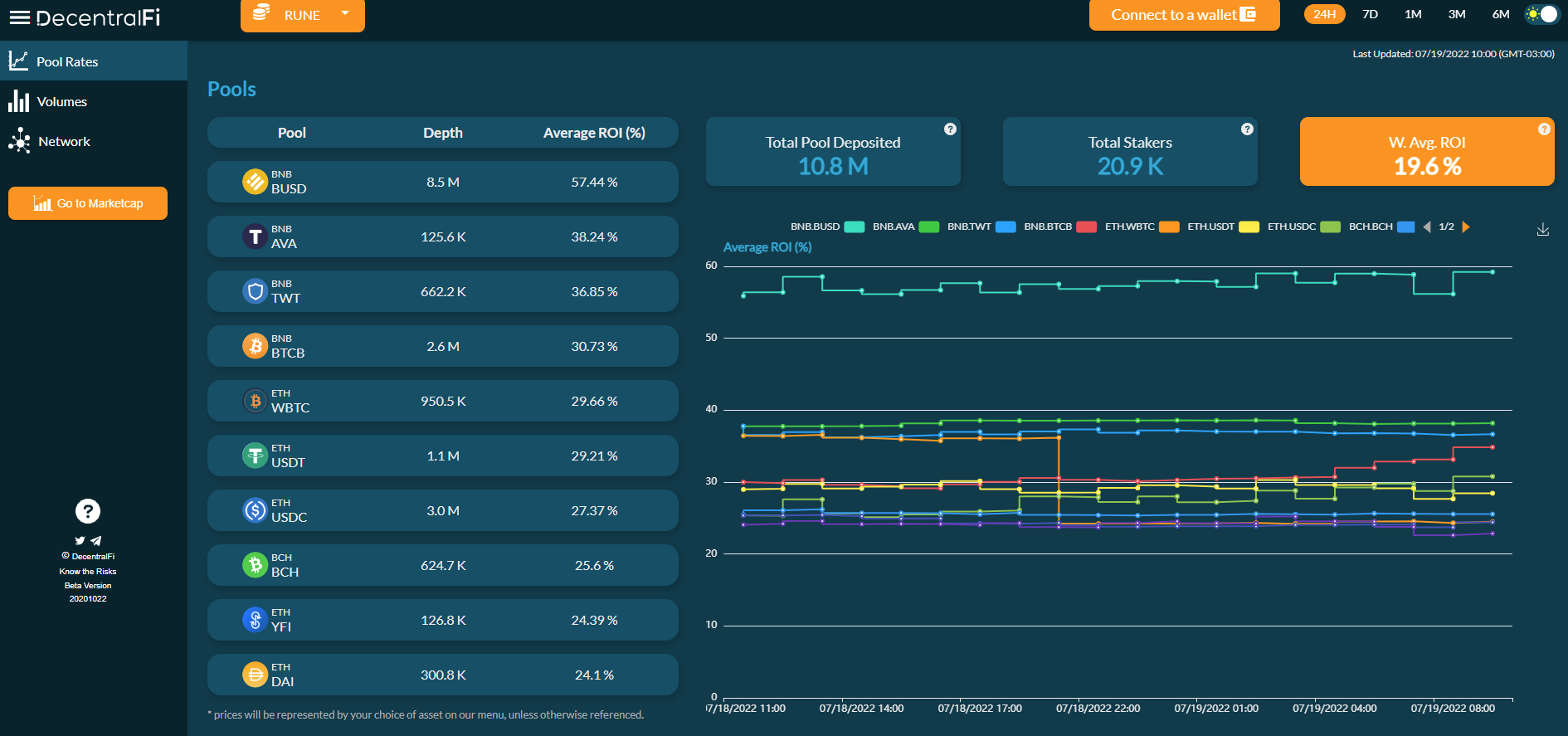Open the RUNE asset dropdown arrow

(345, 13)
